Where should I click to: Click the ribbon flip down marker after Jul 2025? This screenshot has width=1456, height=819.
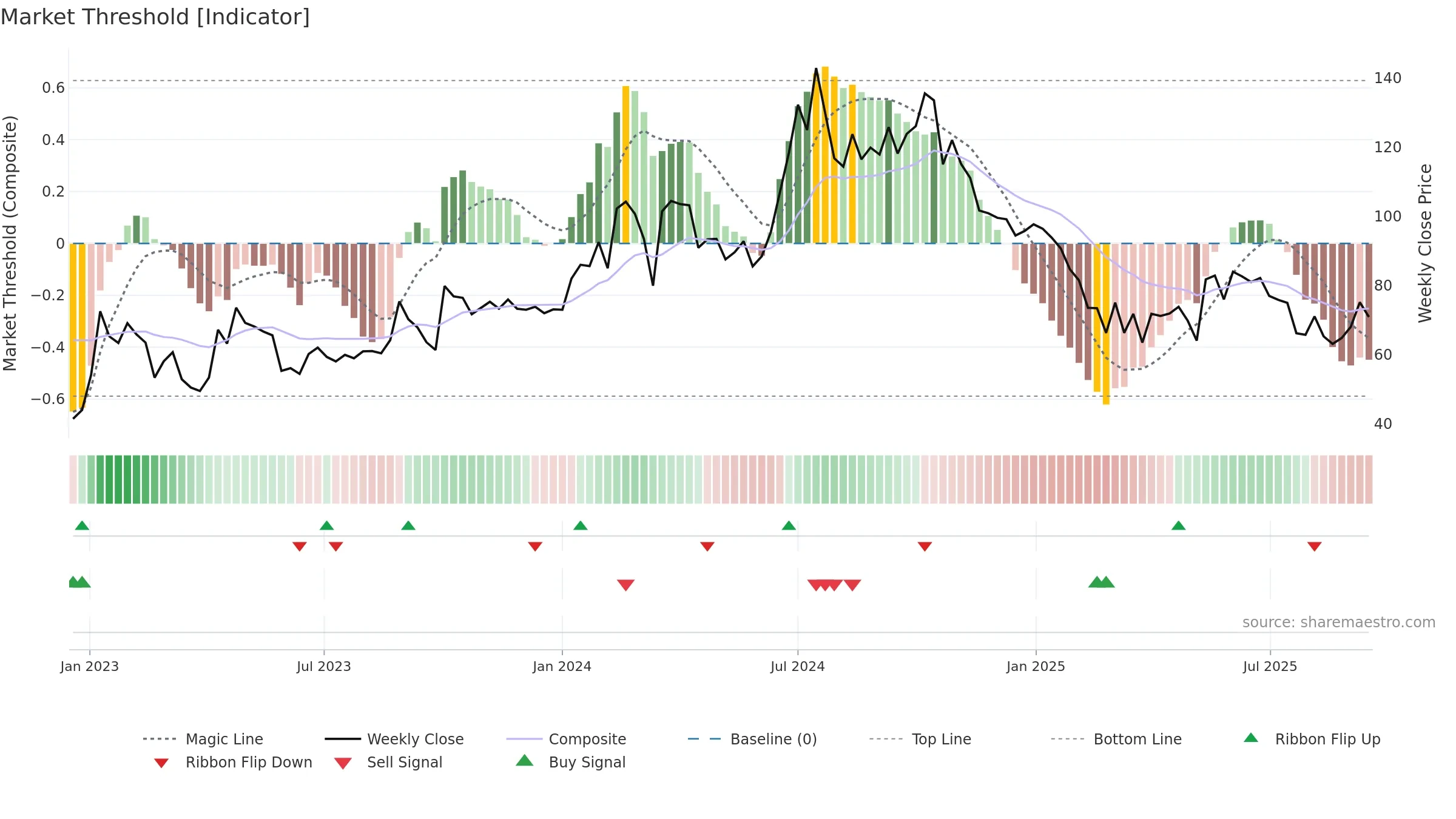coord(1315,547)
